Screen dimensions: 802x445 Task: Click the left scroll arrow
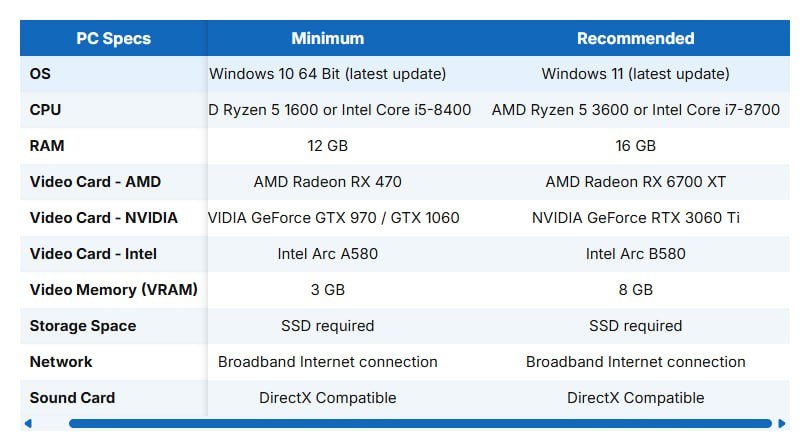(28, 424)
